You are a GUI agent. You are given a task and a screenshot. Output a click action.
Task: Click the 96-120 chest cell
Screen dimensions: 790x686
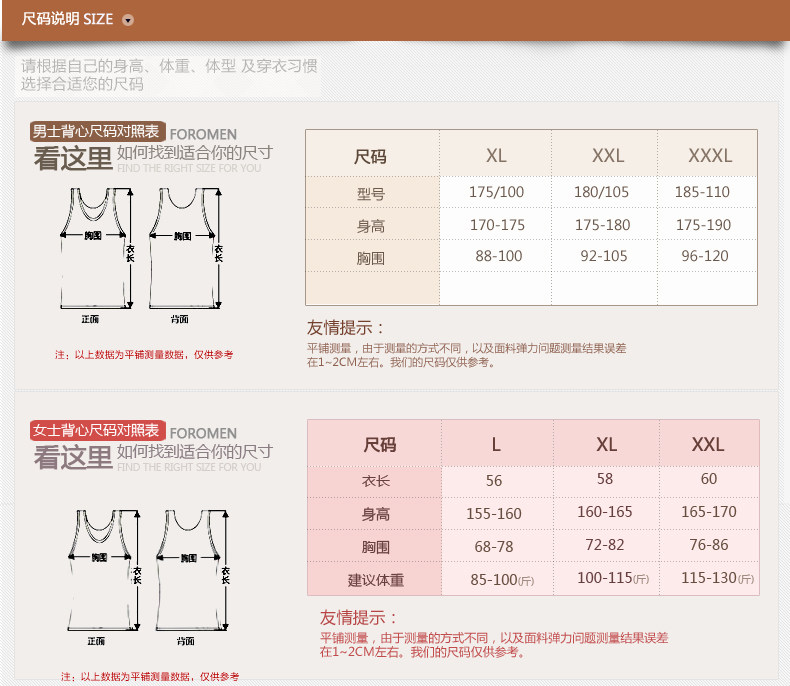[x=705, y=256]
